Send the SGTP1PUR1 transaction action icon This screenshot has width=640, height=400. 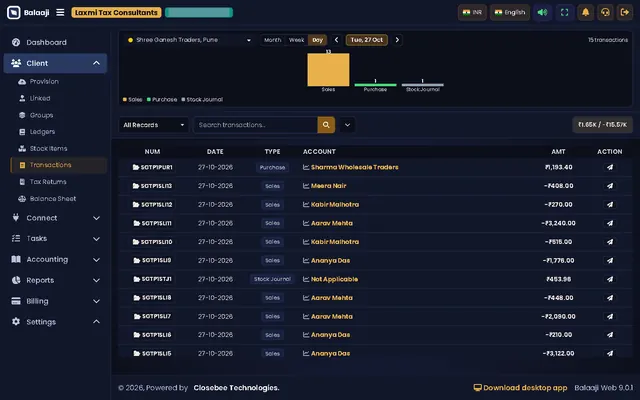610,167
